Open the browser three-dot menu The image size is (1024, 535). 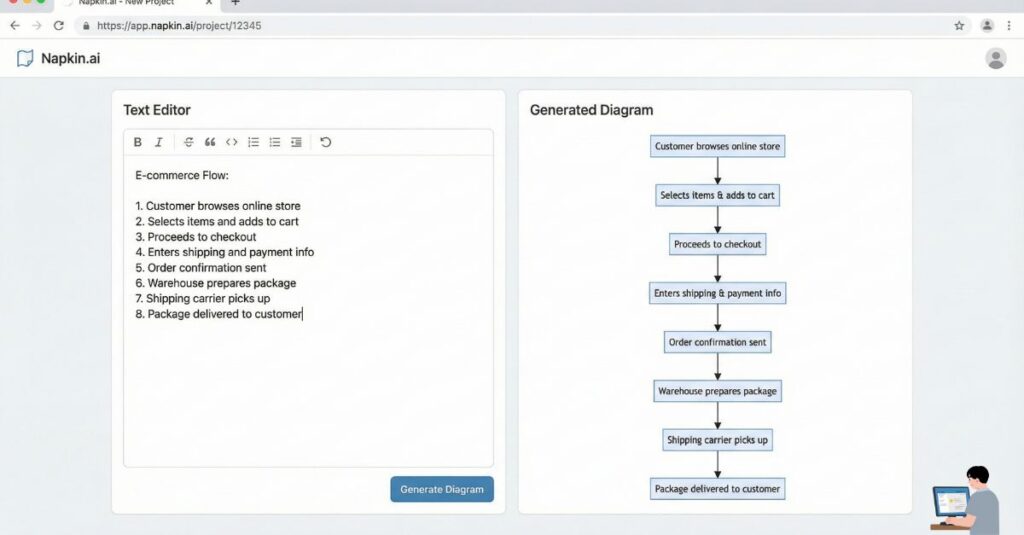(x=1010, y=25)
